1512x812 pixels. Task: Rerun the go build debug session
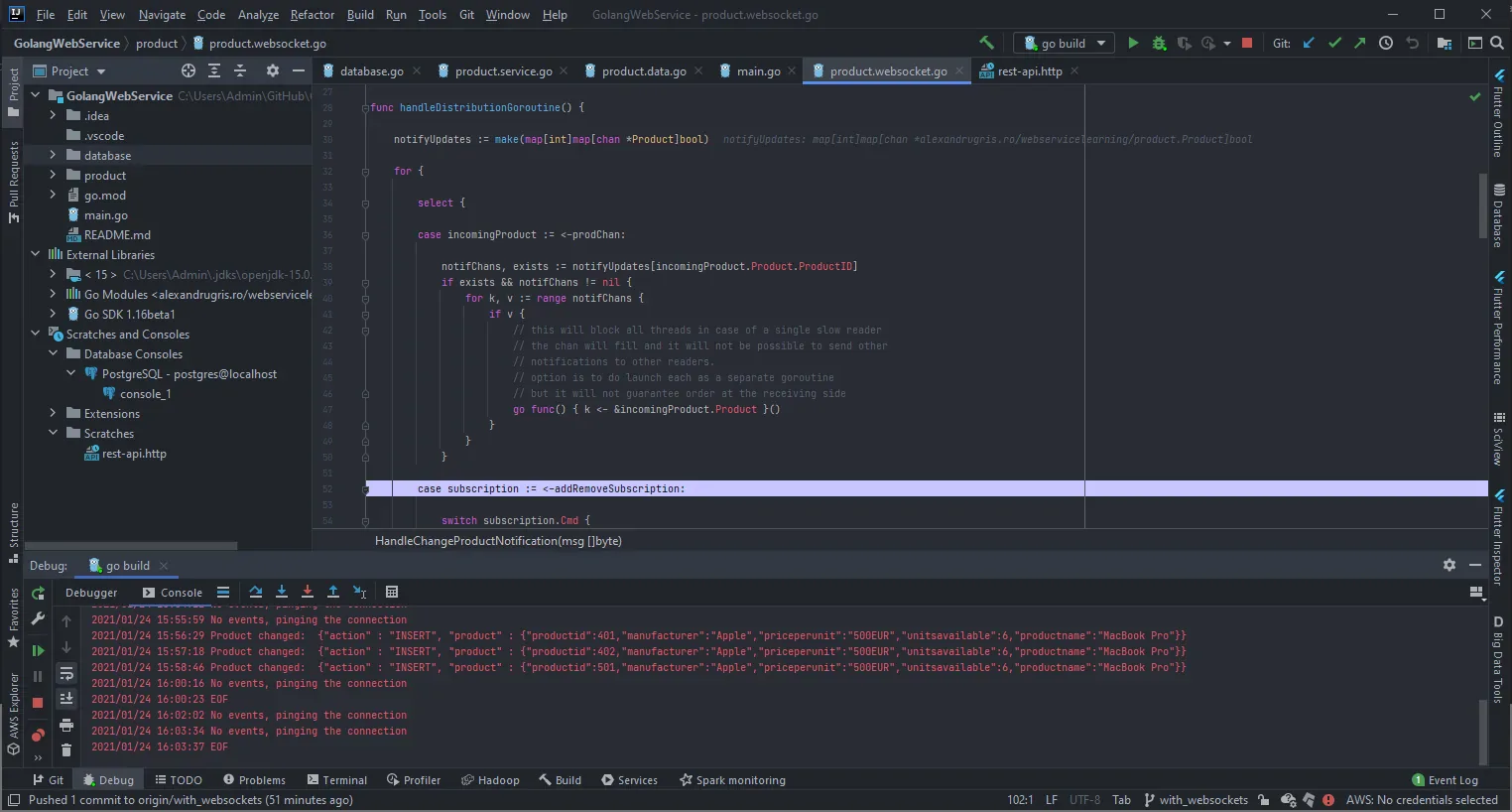(38, 594)
